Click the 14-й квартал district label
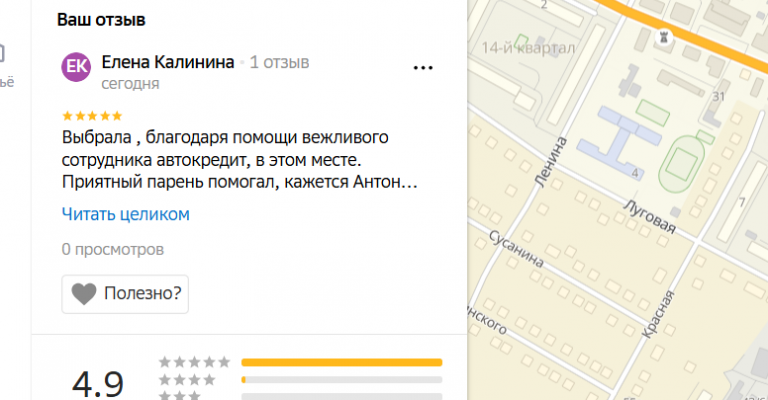Screen dimensions: 768x400 pos(528,48)
